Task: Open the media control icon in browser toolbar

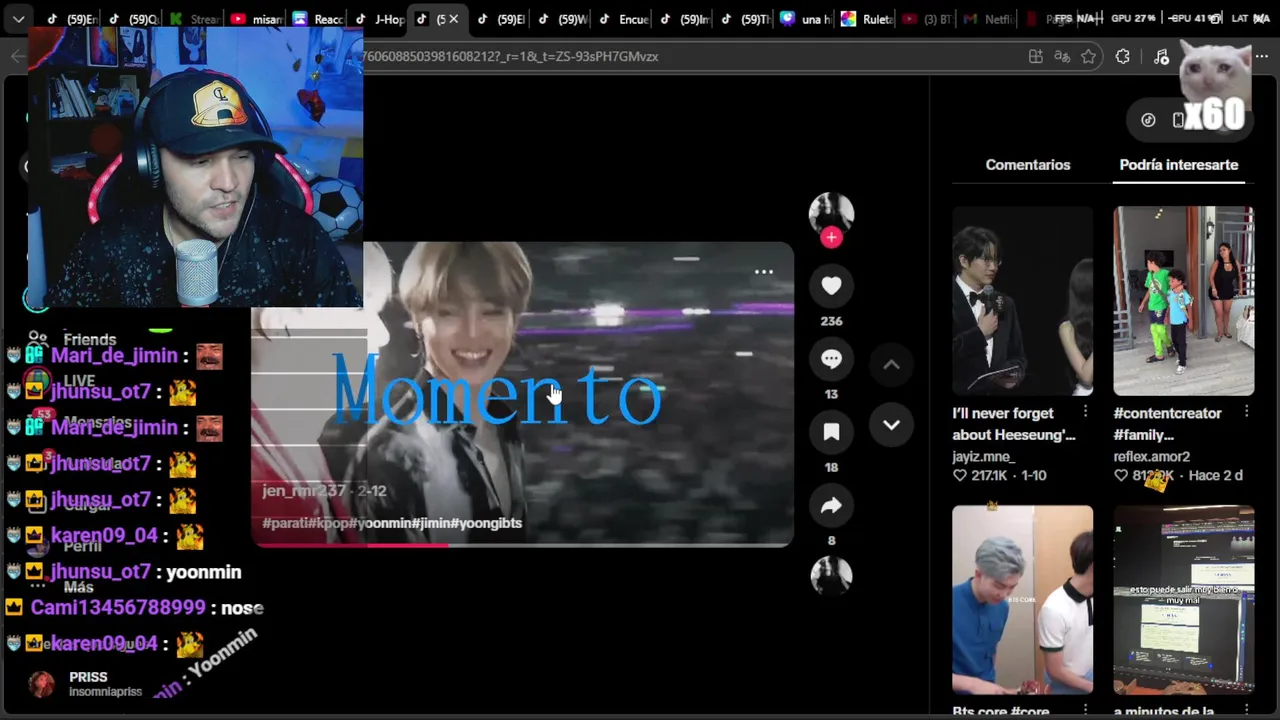Action: (1161, 57)
